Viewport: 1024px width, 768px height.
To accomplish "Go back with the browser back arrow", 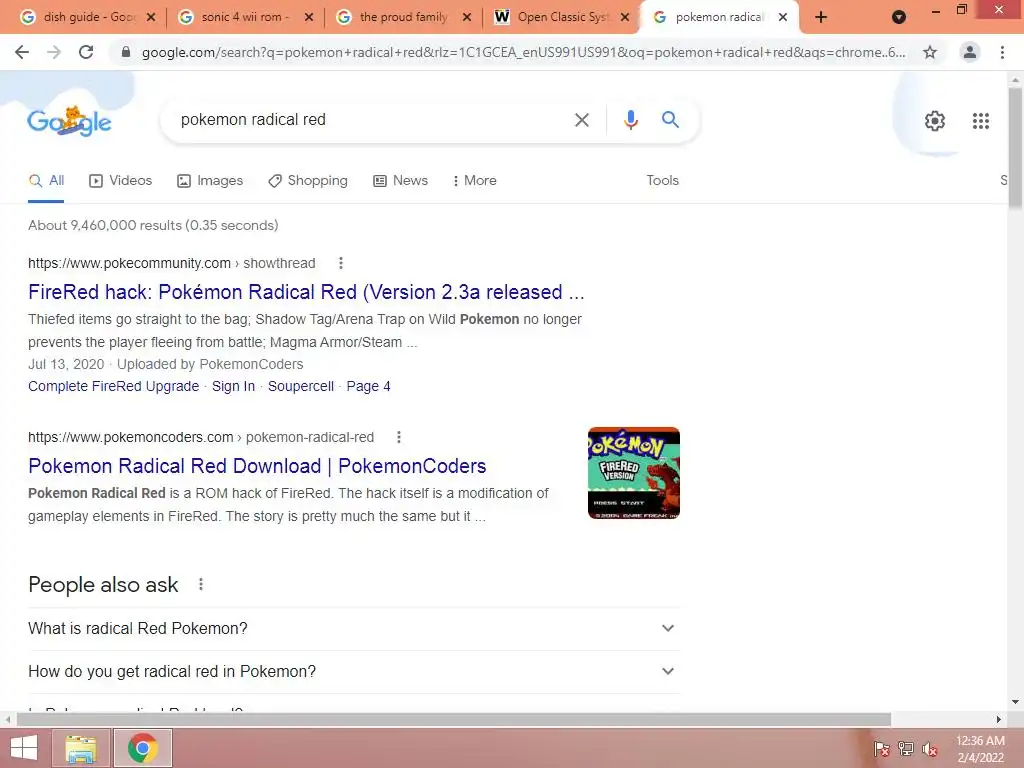I will click(22, 52).
